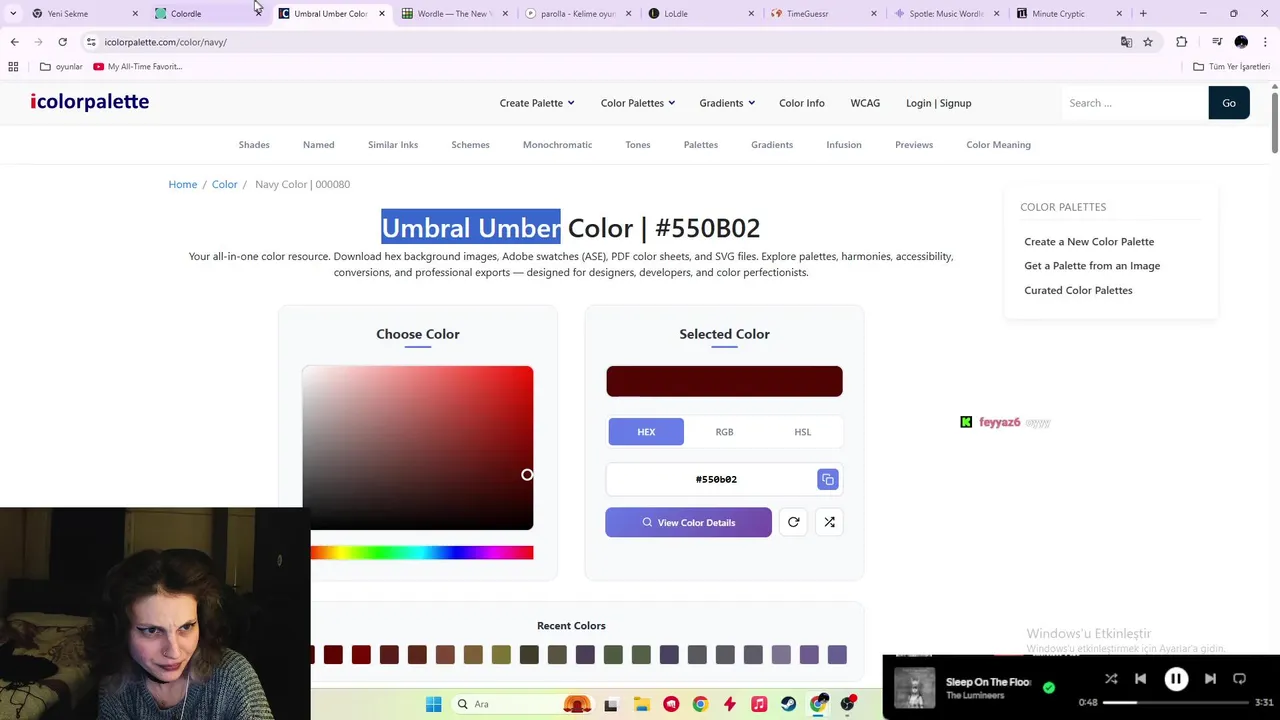Image resolution: width=1280 pixels, height=720 pixels.
Task: Click the random color shuffle icon beside refresh
Action: [x=829, y=522]
